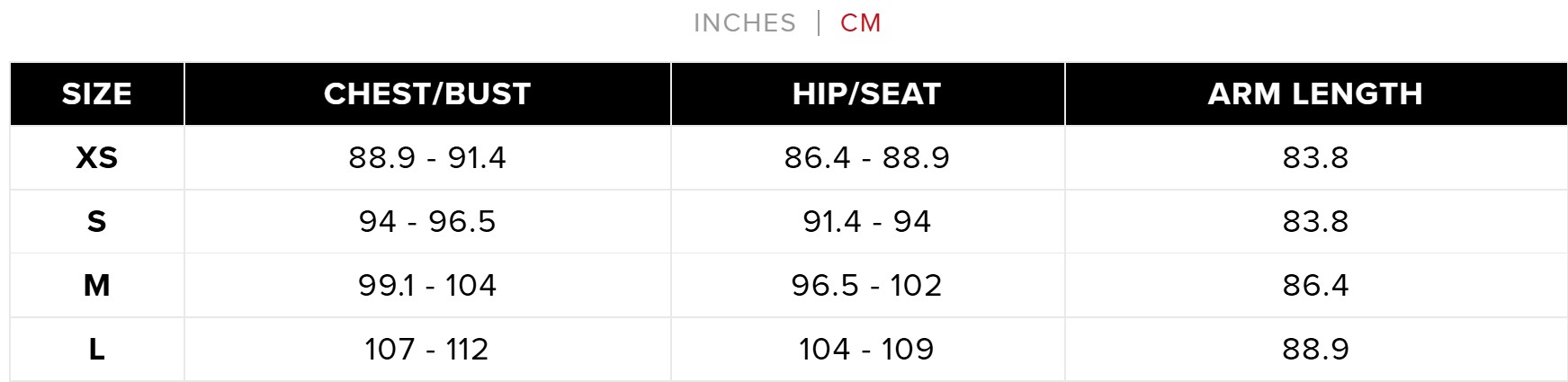Click S chest value 94 - 96.5
The height and width of the screenshot is (382, 1568).
pos(427,221)
